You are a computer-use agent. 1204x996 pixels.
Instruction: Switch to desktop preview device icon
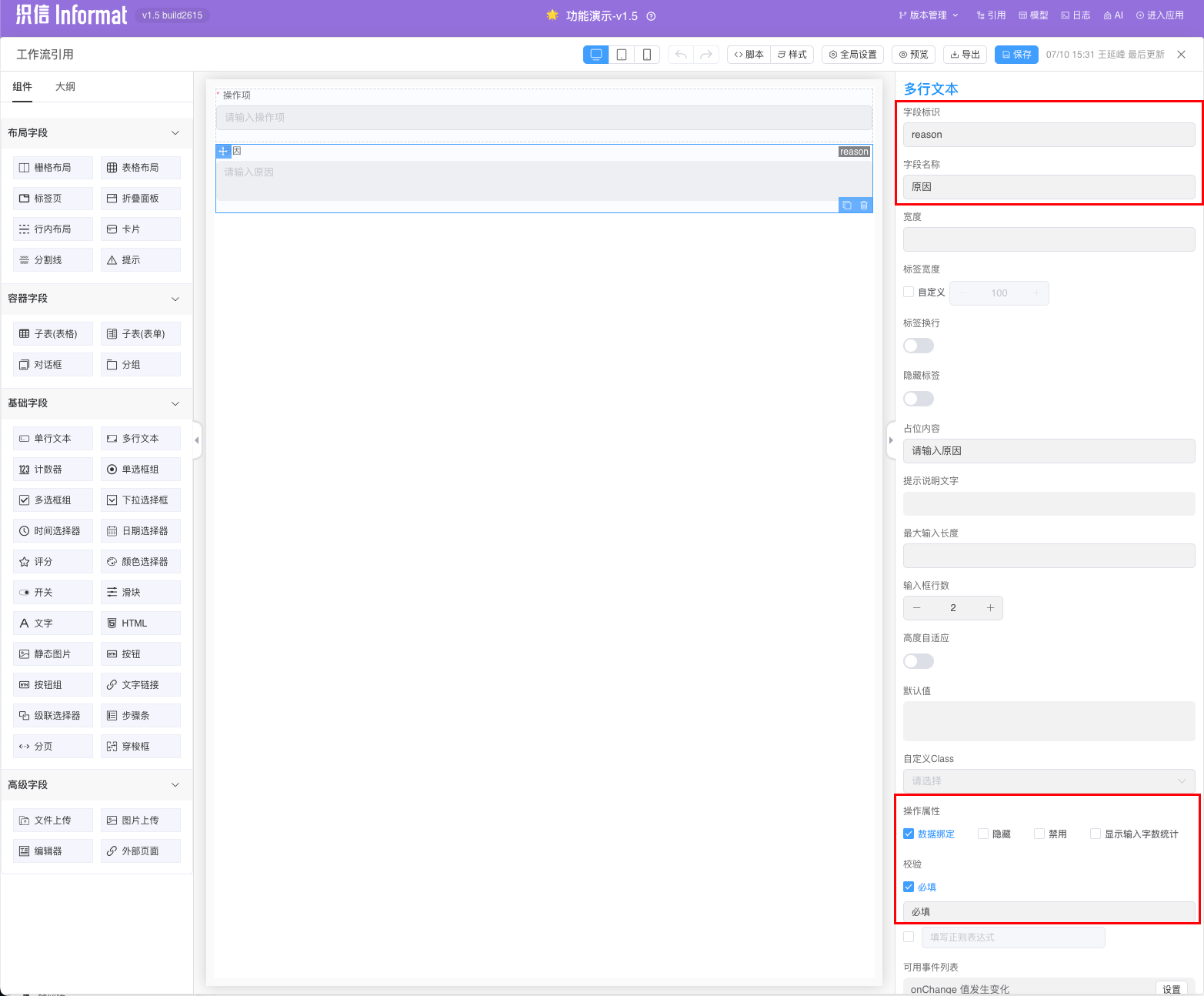pyautogui.click(x=595, y=55)
